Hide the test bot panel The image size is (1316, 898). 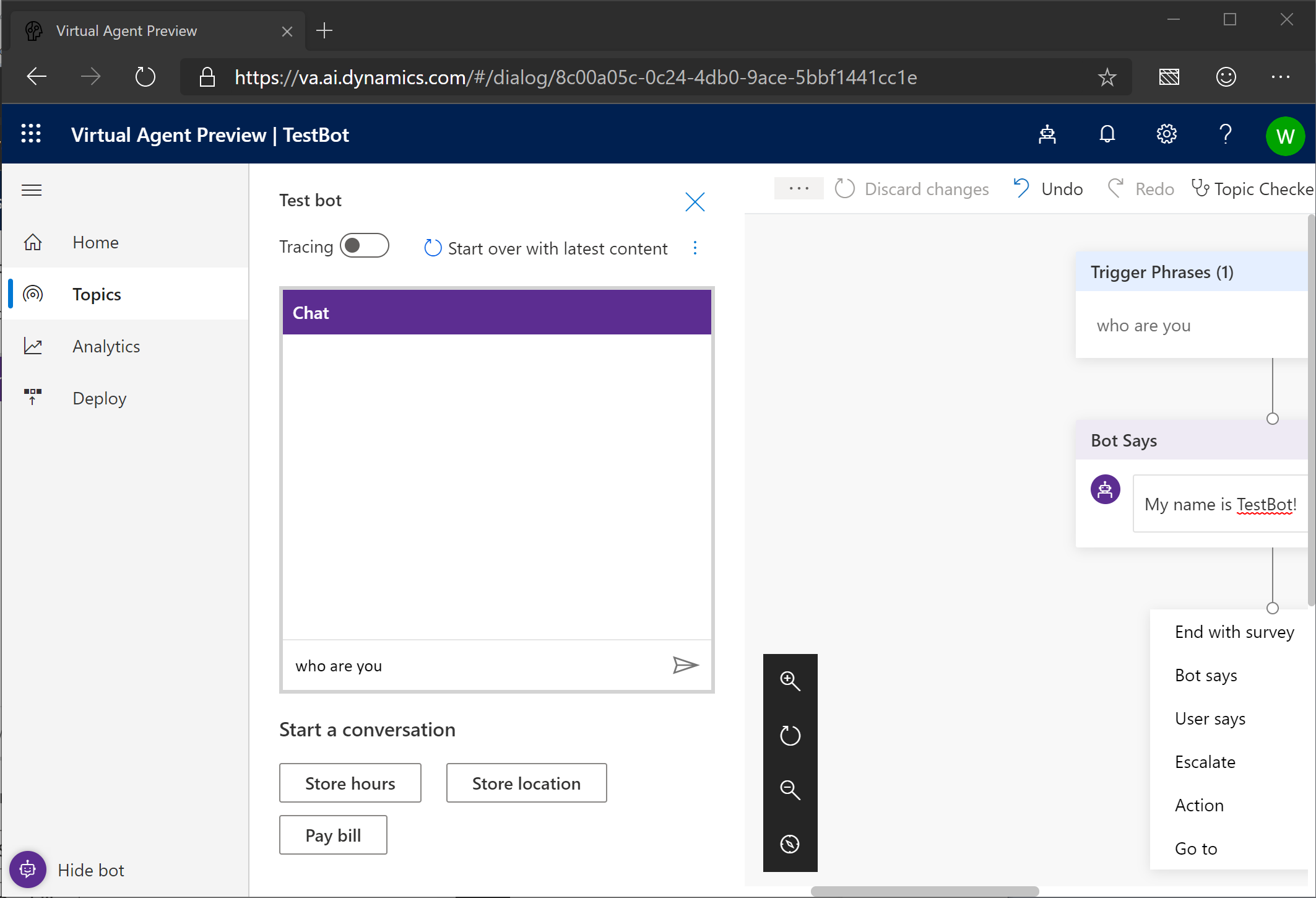(x=67, y=870)
